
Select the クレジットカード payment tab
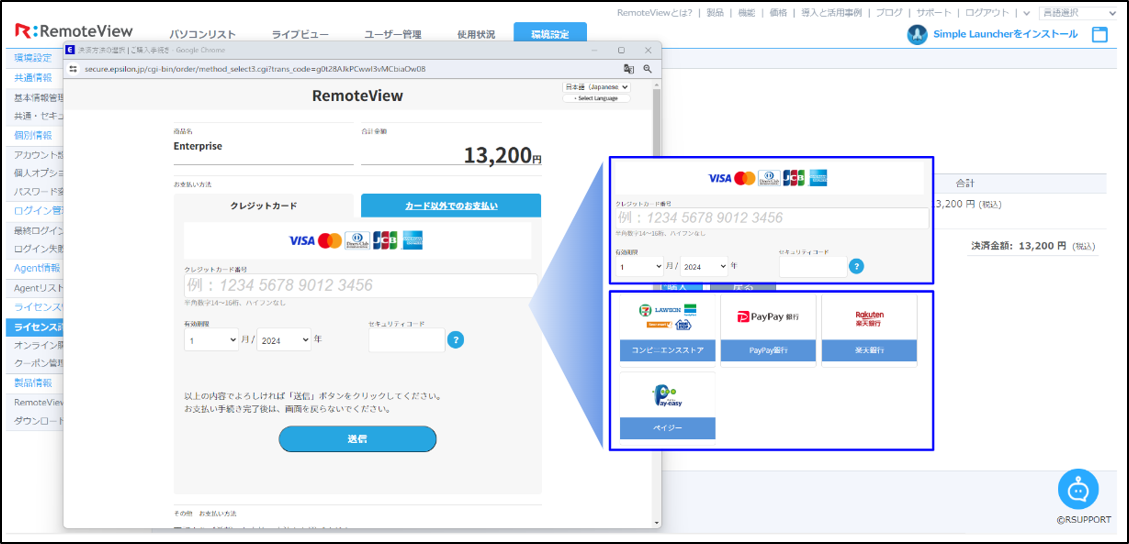(x=264, y=205)
